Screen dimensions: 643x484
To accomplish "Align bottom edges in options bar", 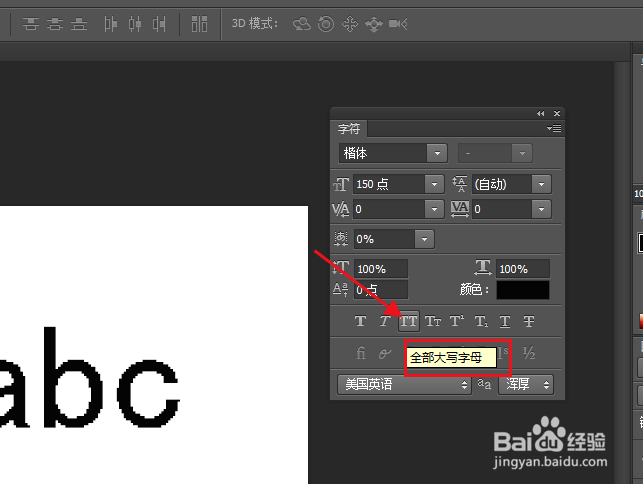I will click(x=79, y=24).
